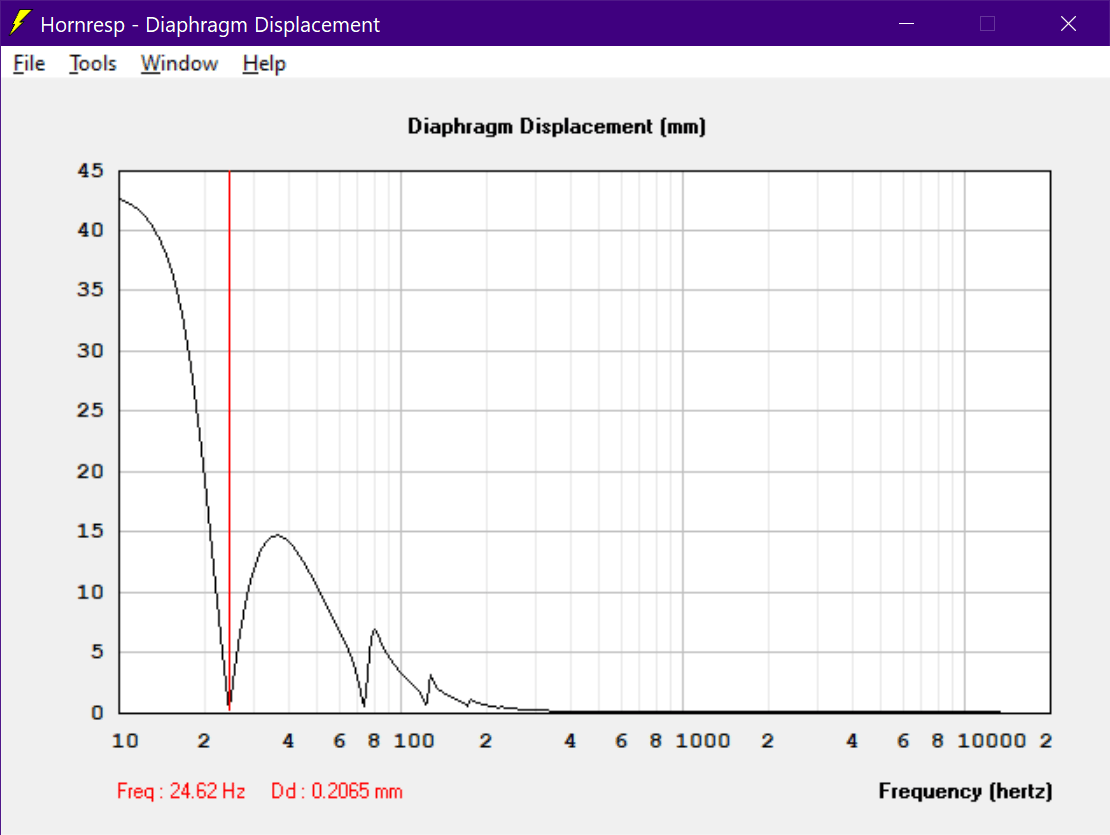
Task: Open the Help menu
Action: point(264,64)
